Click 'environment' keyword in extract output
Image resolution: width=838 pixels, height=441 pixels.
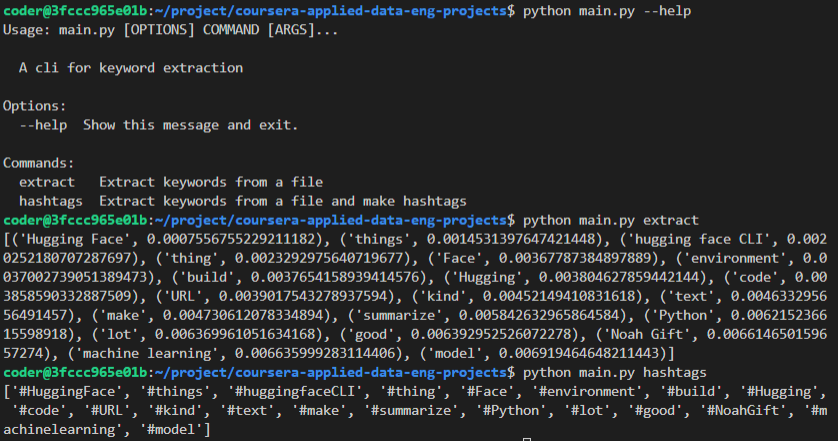pyautogui.click(x=735, y=259)
